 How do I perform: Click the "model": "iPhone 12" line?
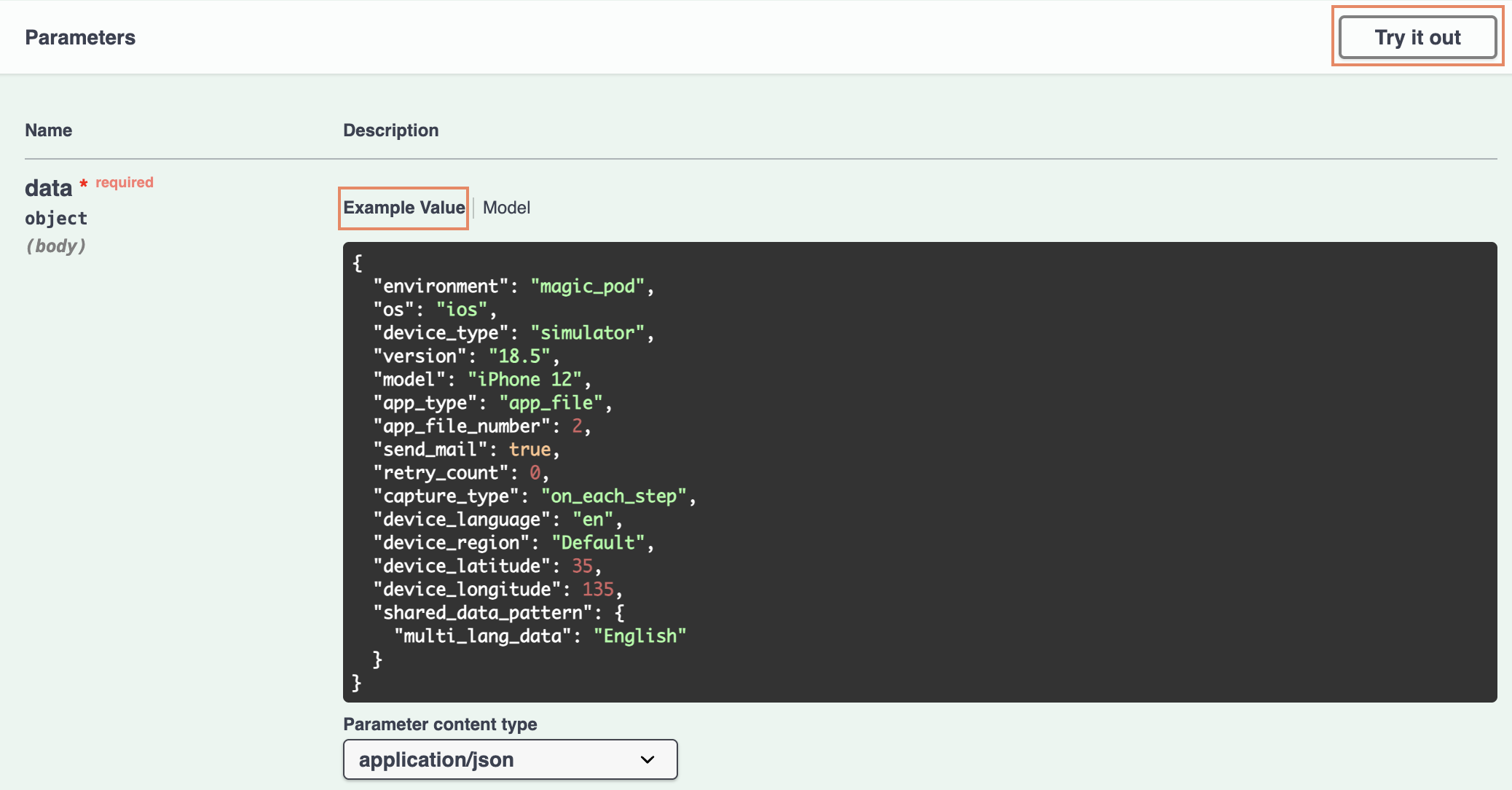click(482, 380)
